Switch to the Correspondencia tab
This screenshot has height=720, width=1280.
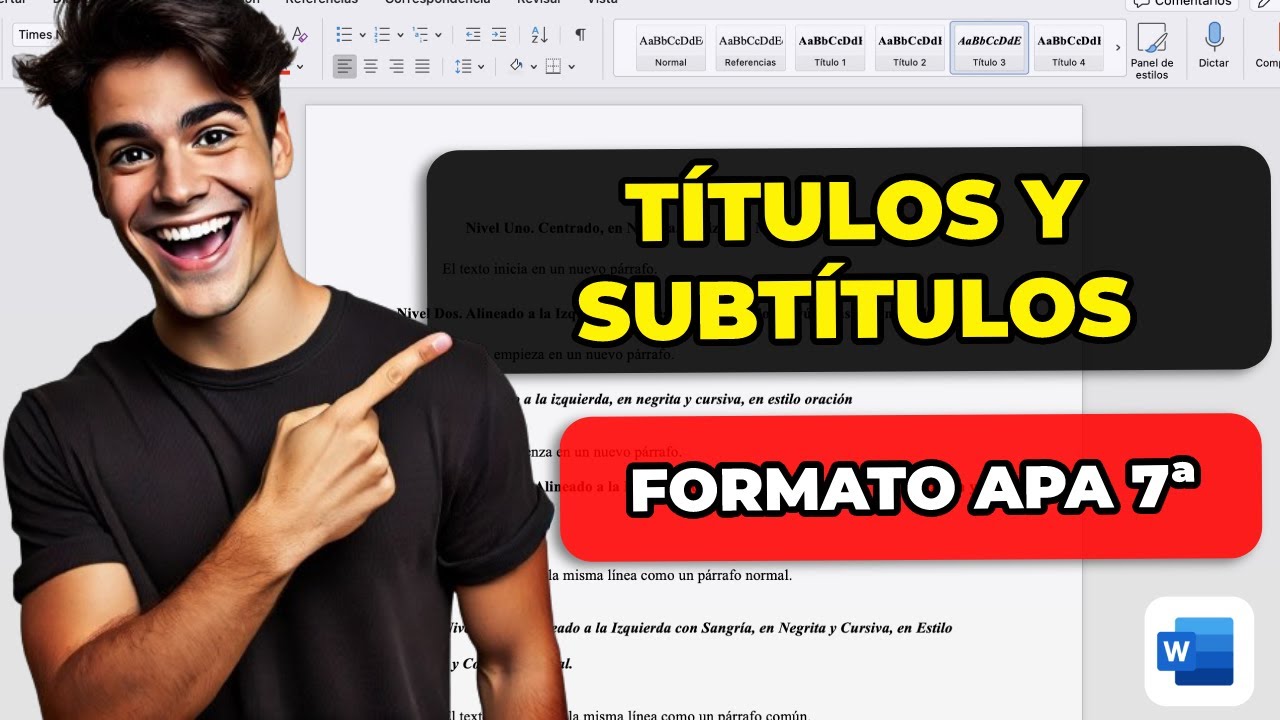(437, 2)
